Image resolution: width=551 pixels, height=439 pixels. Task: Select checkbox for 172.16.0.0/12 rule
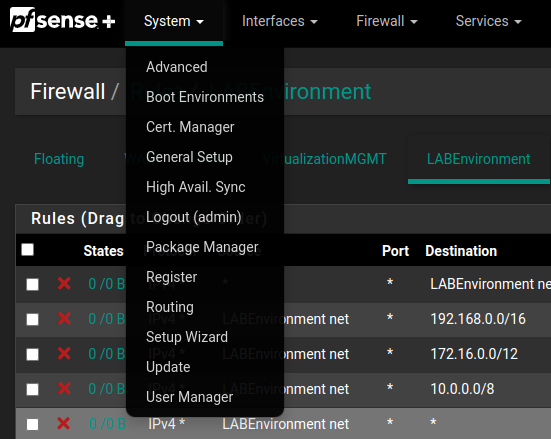(32, 354)
